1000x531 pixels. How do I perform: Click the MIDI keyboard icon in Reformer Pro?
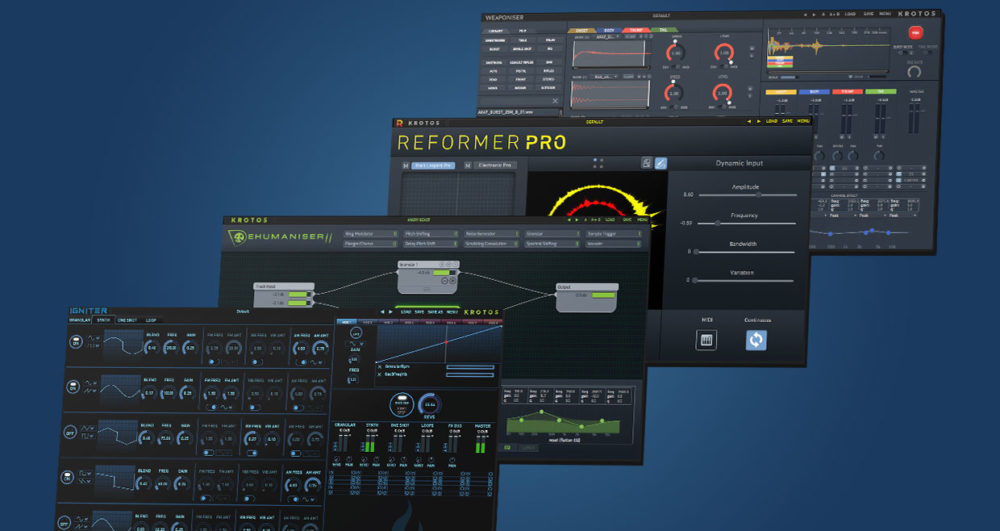(706, 340)
